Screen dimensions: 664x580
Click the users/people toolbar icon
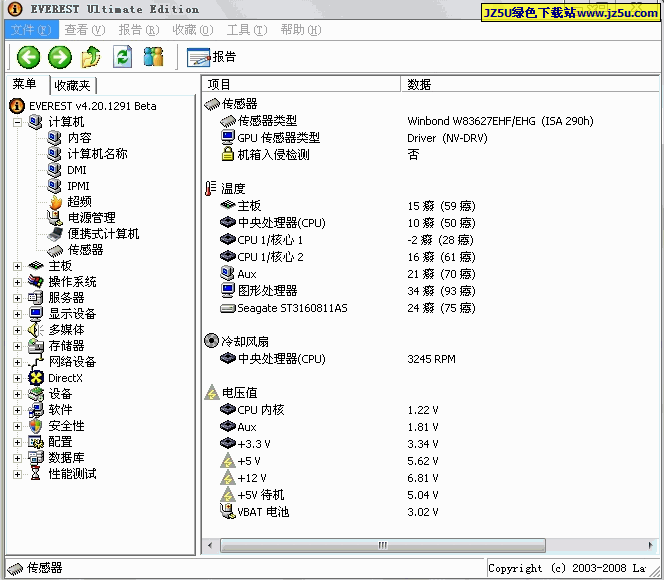tap(153, 57)
